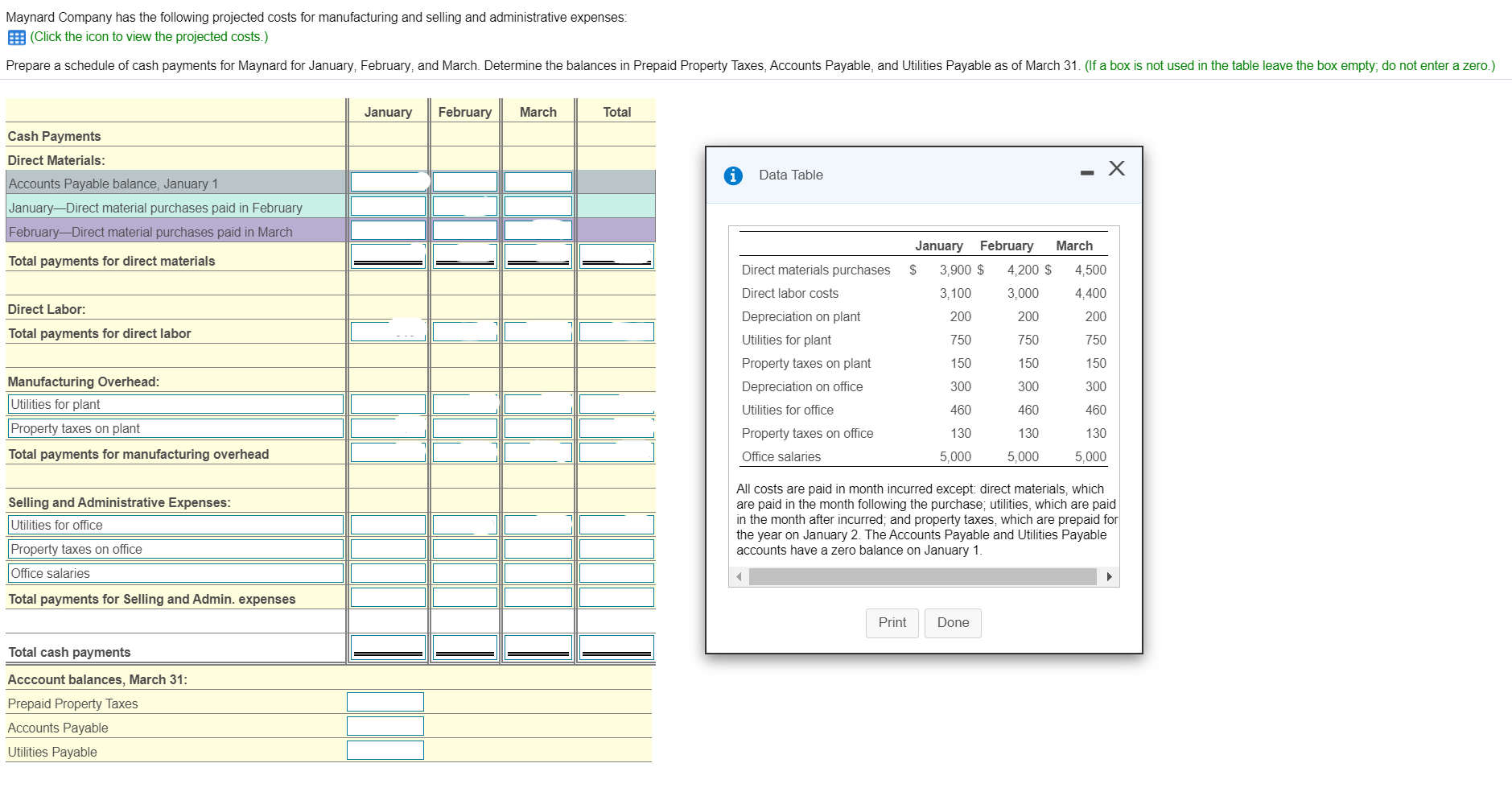The image size is (1512, 788).
Task: Select March field for February direct material purchases
Action: 538,231
